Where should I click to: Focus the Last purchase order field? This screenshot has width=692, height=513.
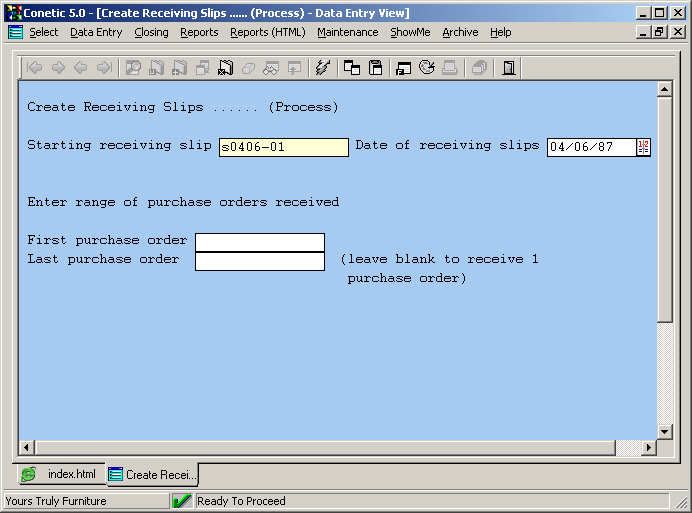point(260,261)
